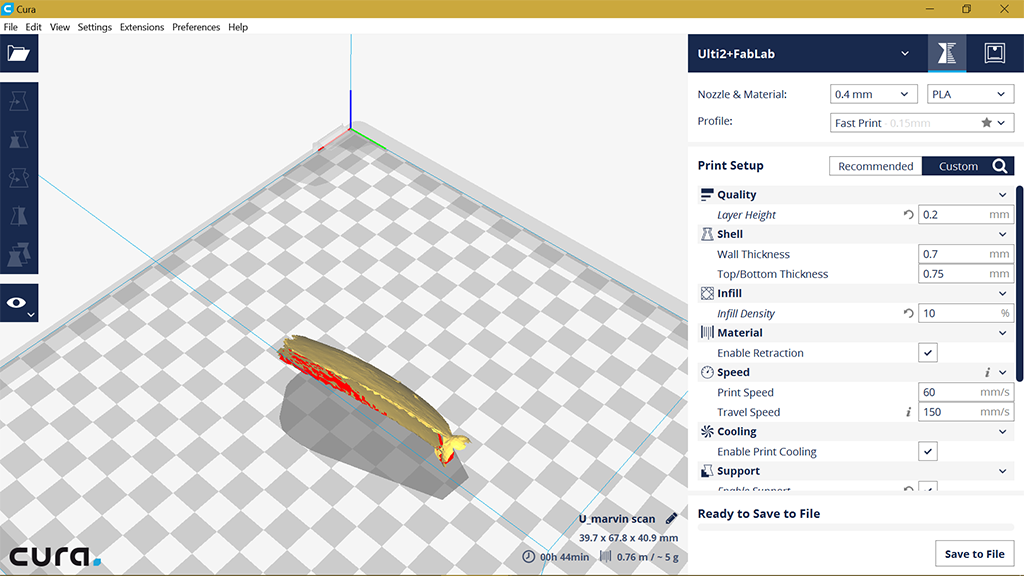Viewport: 1024px width, 576px height.
Task: Click the Shell section icon
Action: pyautogui.click(x=707, y=234)
